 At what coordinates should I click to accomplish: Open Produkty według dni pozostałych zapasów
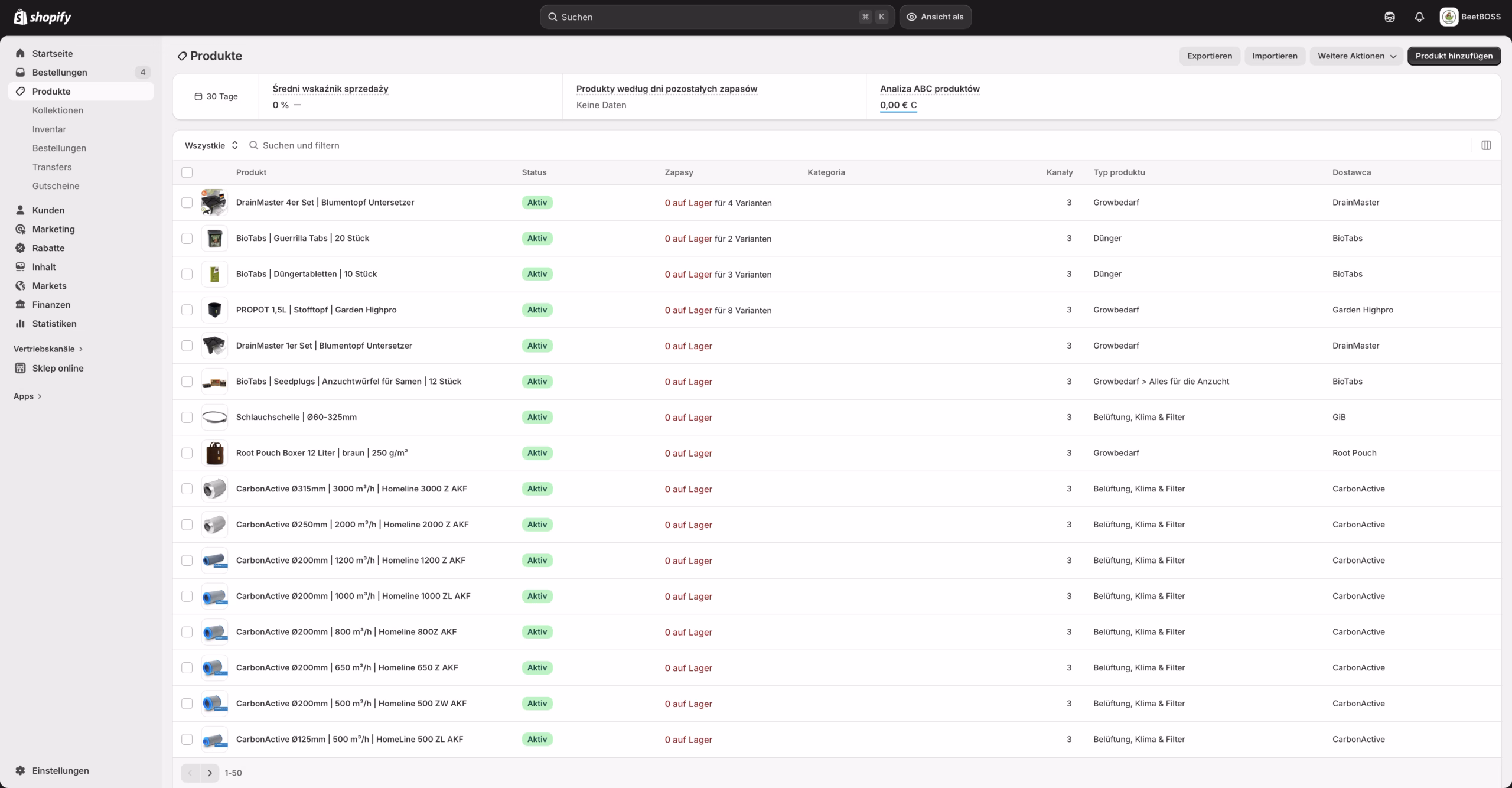(667, 89)
